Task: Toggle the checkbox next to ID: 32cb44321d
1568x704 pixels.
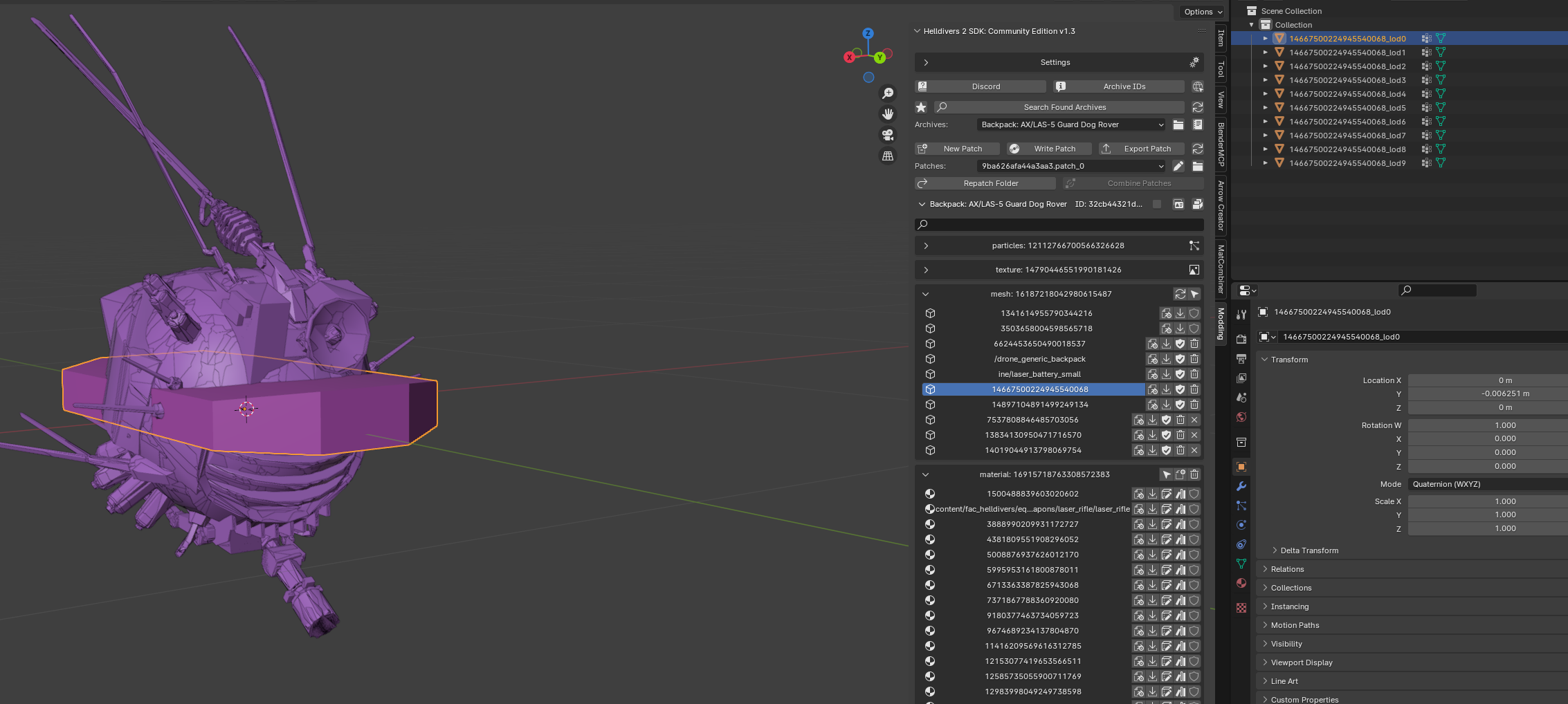Action: click(x=1157, y=204)
